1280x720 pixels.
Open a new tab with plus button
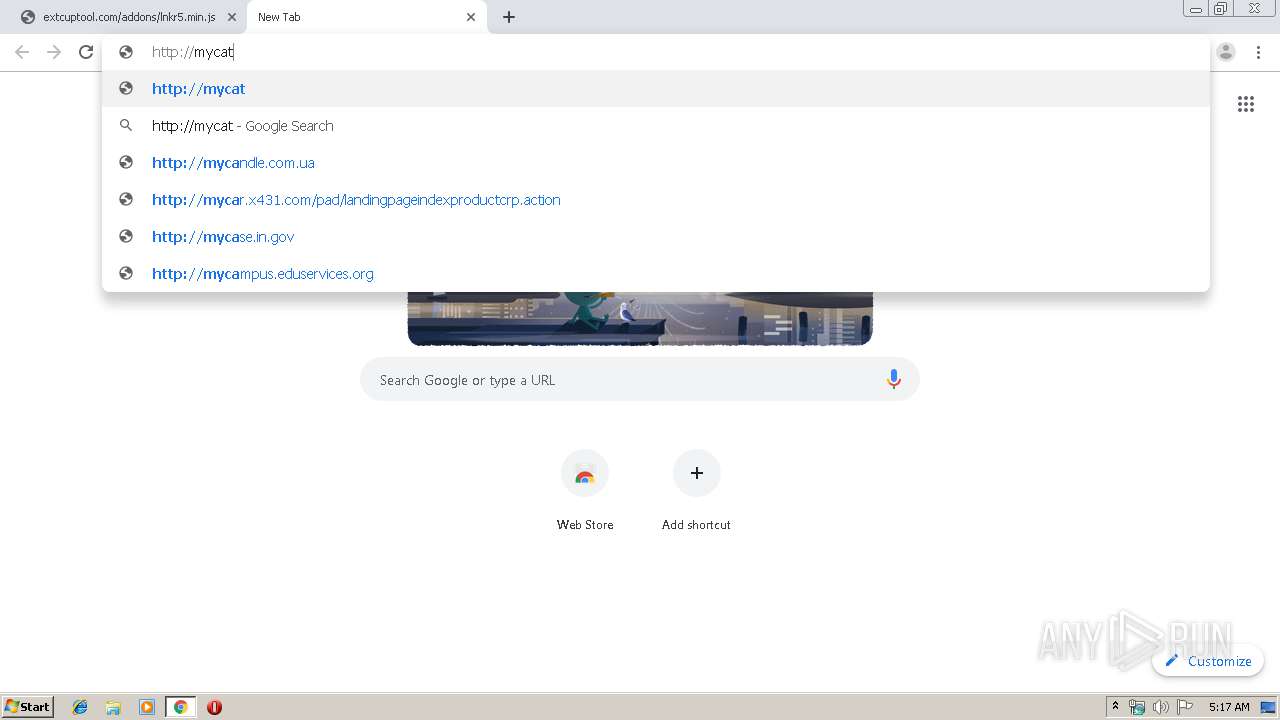[509, 17]
